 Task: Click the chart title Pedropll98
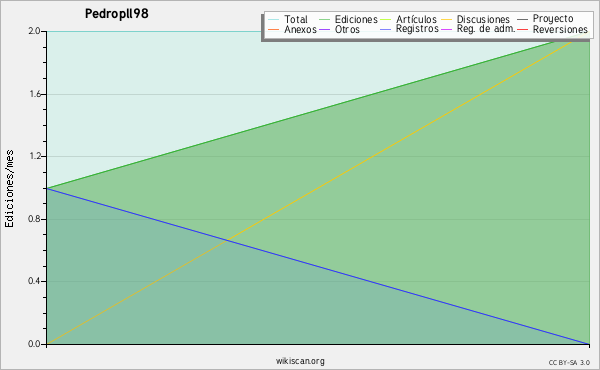pos(117,14)
